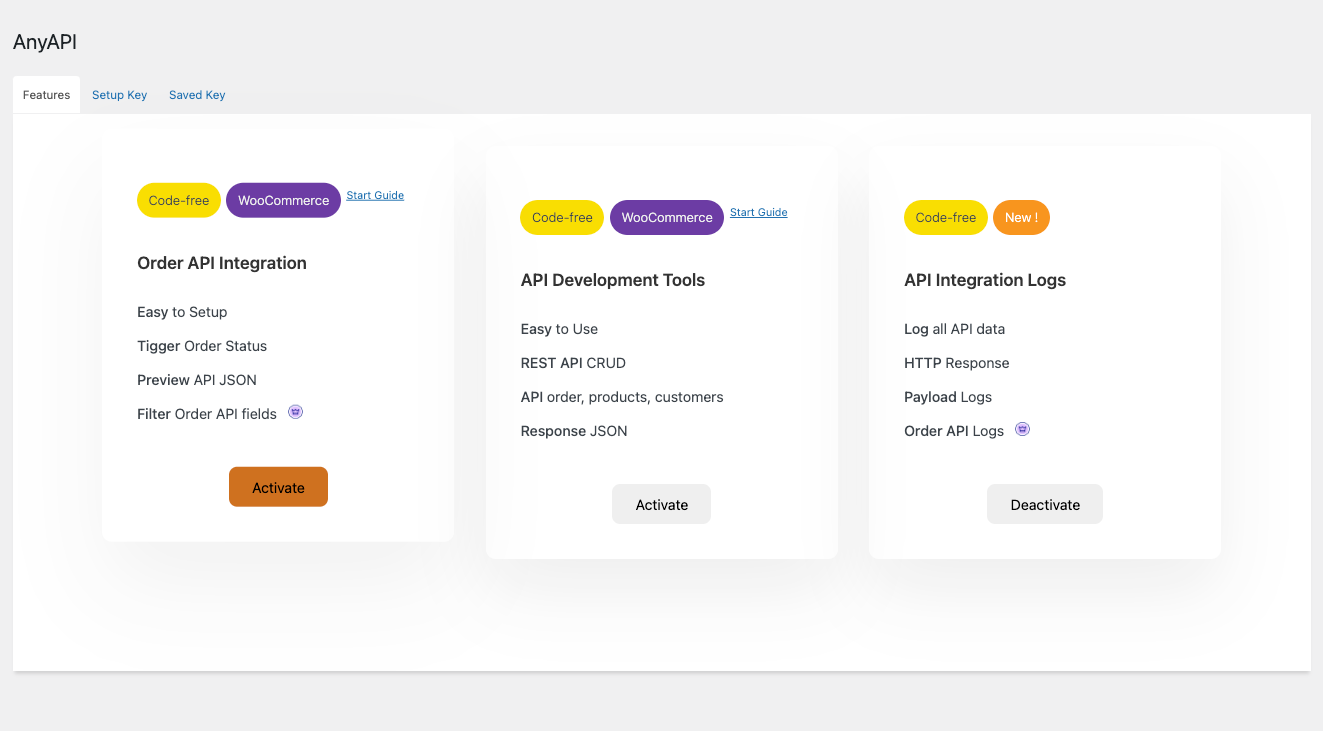Deactivate the API Integration Logs feature
Image resolution: width=1323 pixels, height=731 pixels.
[1044, 504]
